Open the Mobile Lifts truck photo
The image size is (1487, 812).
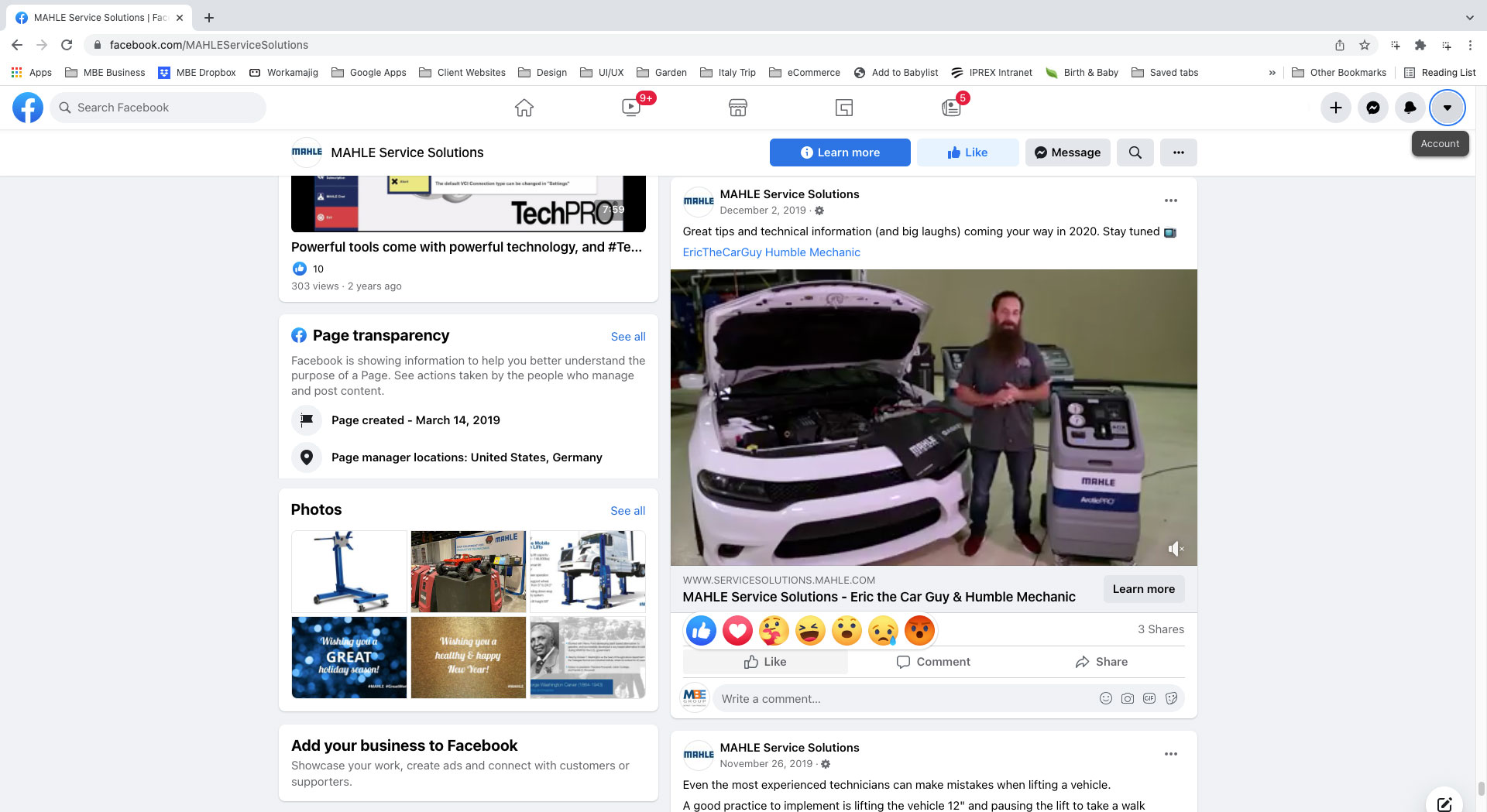click(588, 571)
